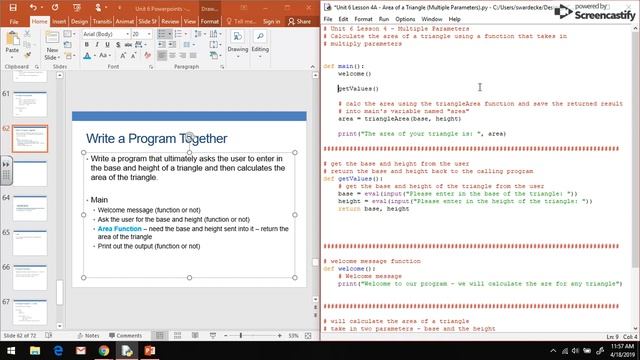Image resolution: width=640 pixels, height=360 pixels.
Task: Open the Notes pane button
Action: [89, 336]
